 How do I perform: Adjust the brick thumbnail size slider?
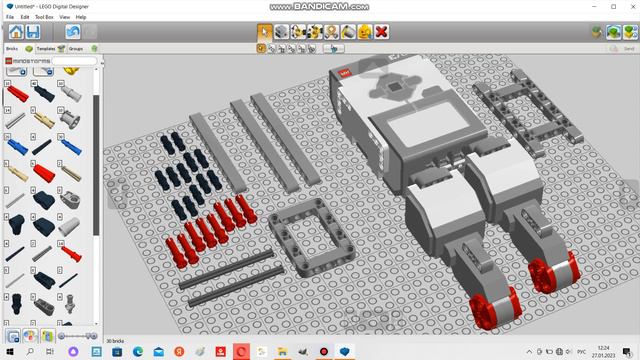(78, 336)
